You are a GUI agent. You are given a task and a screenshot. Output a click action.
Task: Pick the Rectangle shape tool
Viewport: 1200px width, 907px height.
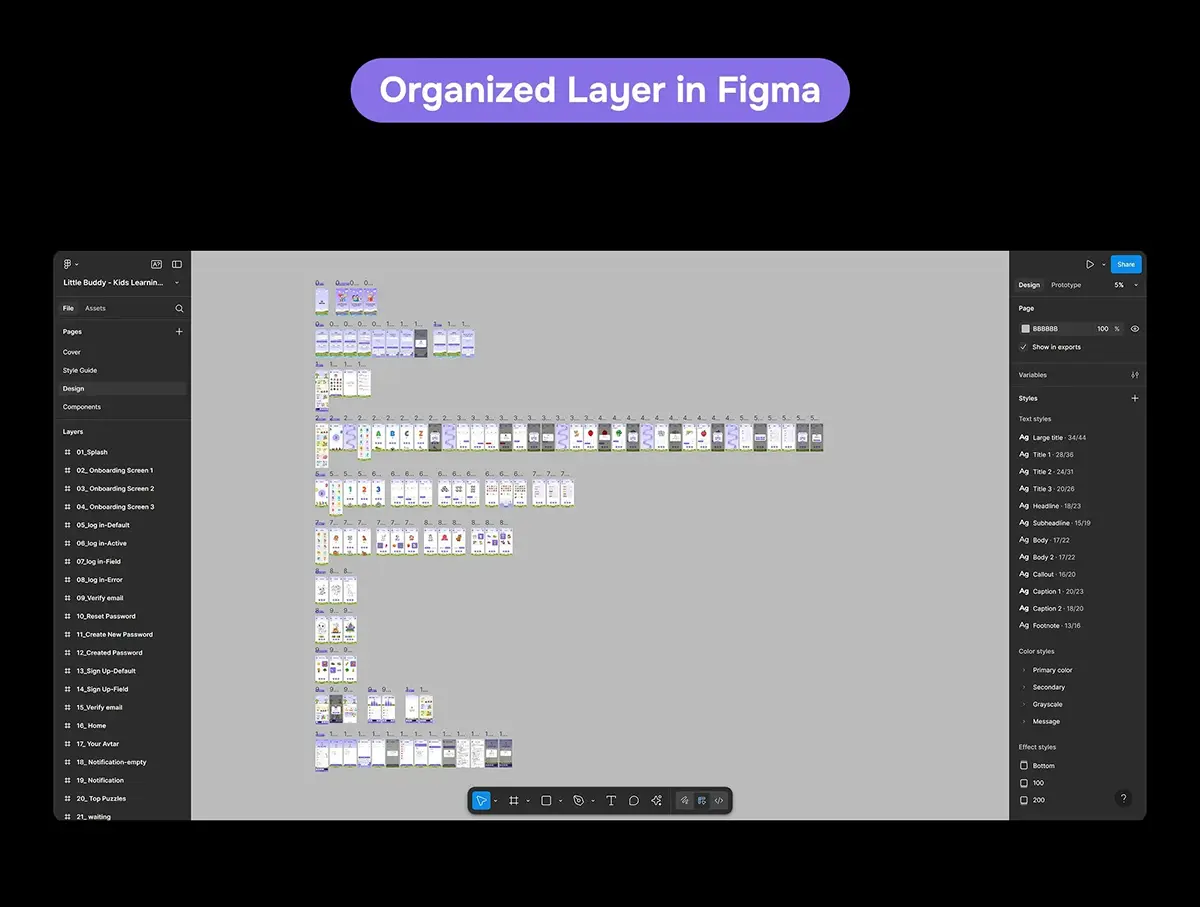[x=546, y=801]
